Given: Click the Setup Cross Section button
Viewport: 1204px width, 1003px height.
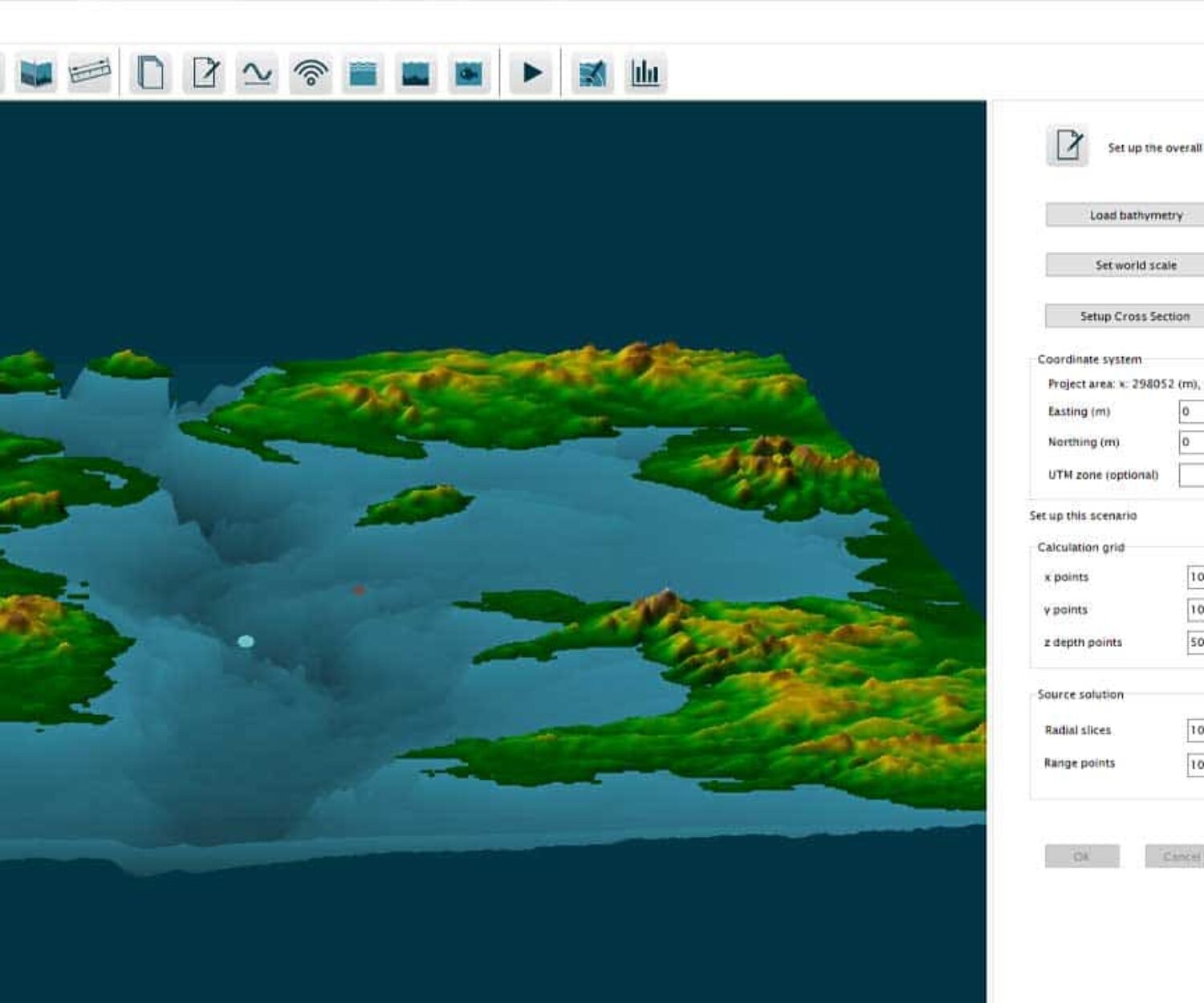Looking at the screenshot, I should [x=1134, y=316].
